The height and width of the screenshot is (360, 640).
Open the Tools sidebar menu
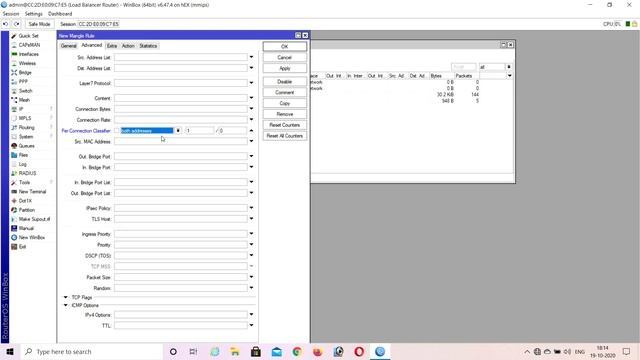tap(24, 182)
